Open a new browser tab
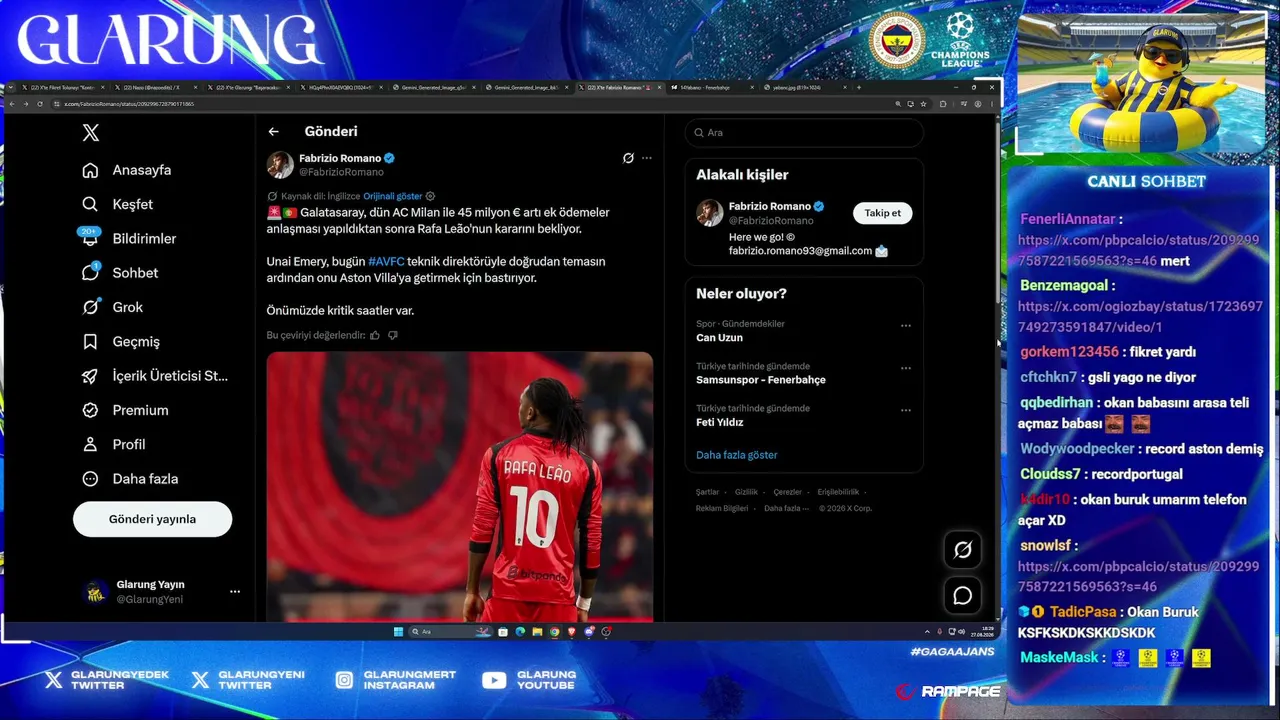This screenshot has height=720, width=1280. [859, 88]
